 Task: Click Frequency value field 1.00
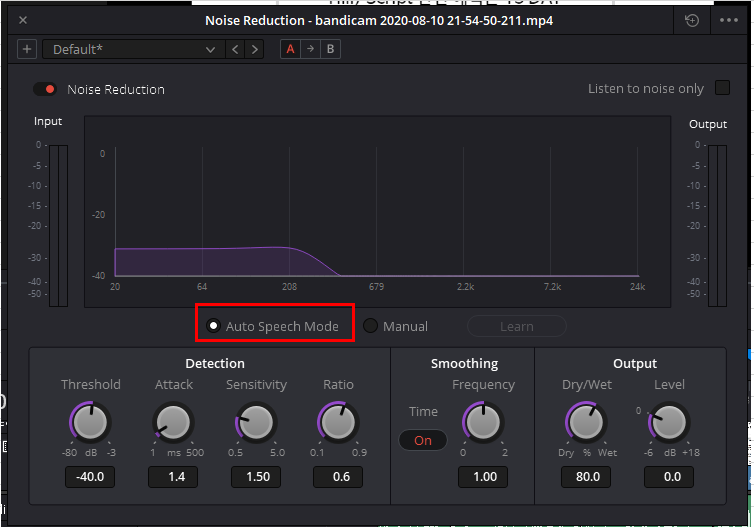click(x=483, y=477)
